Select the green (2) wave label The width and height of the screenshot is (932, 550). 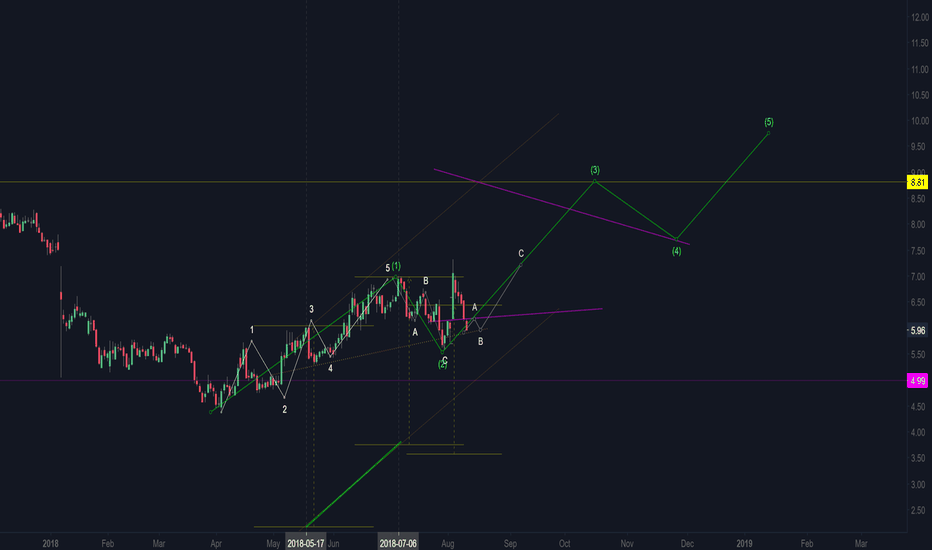point(442,365)
